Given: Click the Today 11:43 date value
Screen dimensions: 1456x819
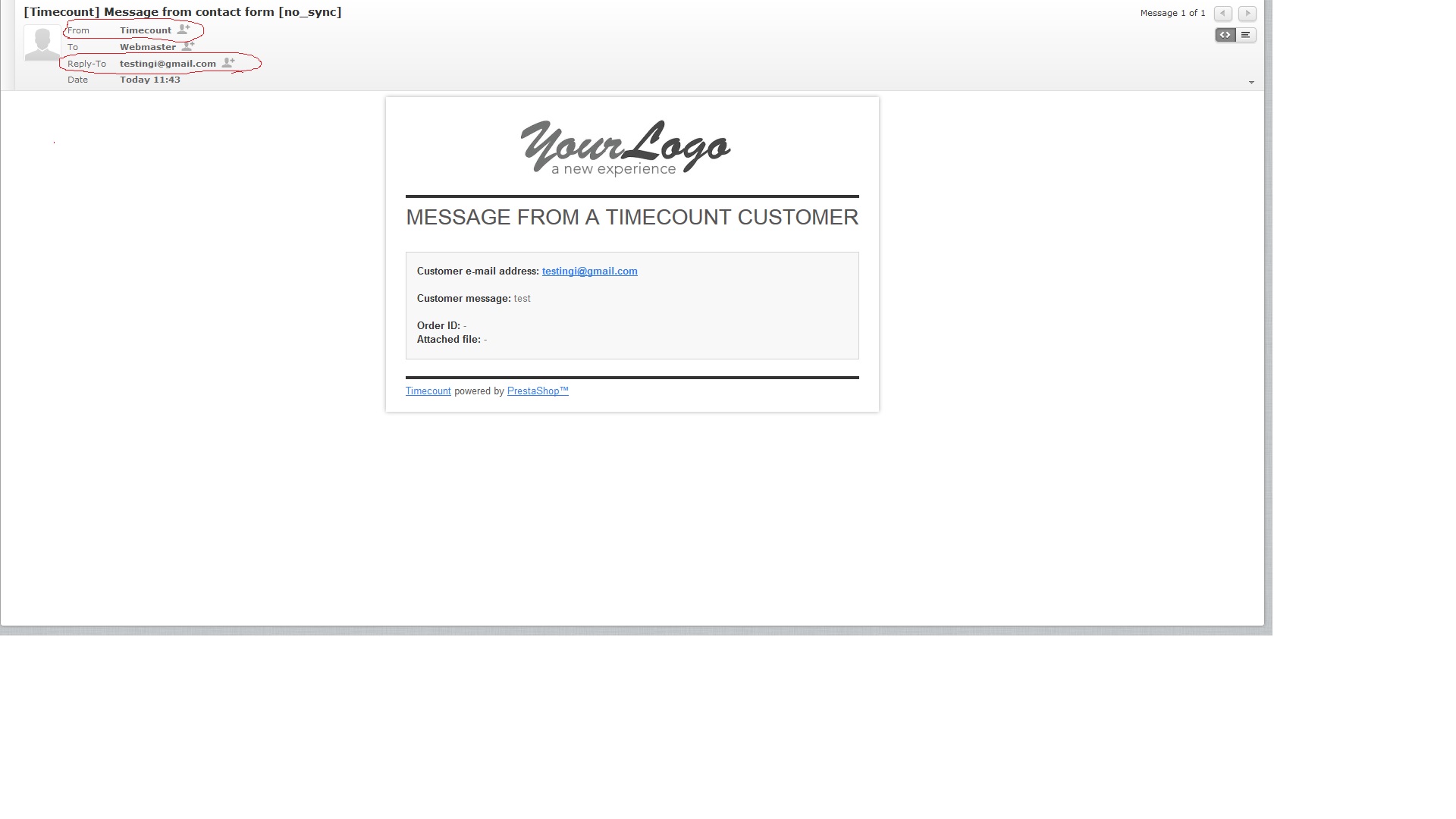Looking at the screenshot, I should tap(150, 80).
